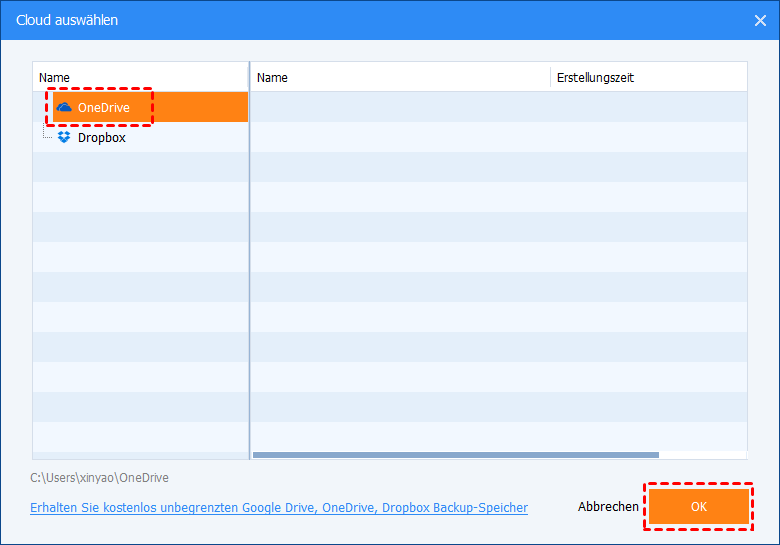Click the path text C:\Users\xinyao\OneDrive

(99, 478)
